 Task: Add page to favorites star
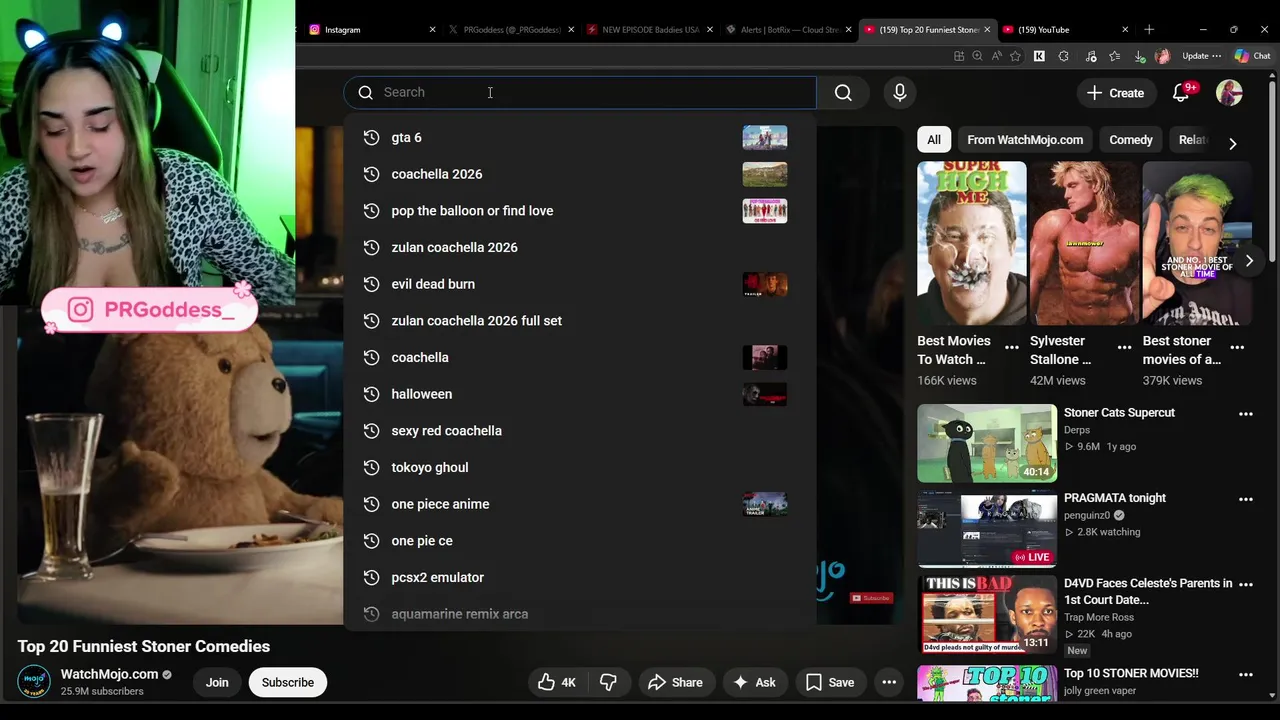click(x=1015, y=56)
